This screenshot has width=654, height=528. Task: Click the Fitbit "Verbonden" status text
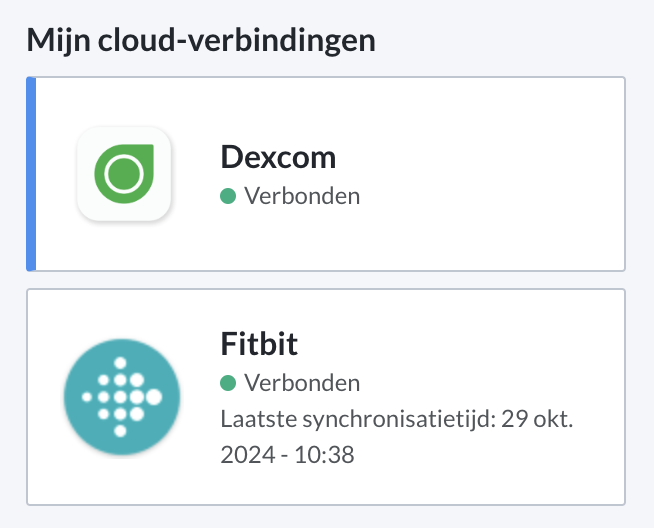point(302,383)
